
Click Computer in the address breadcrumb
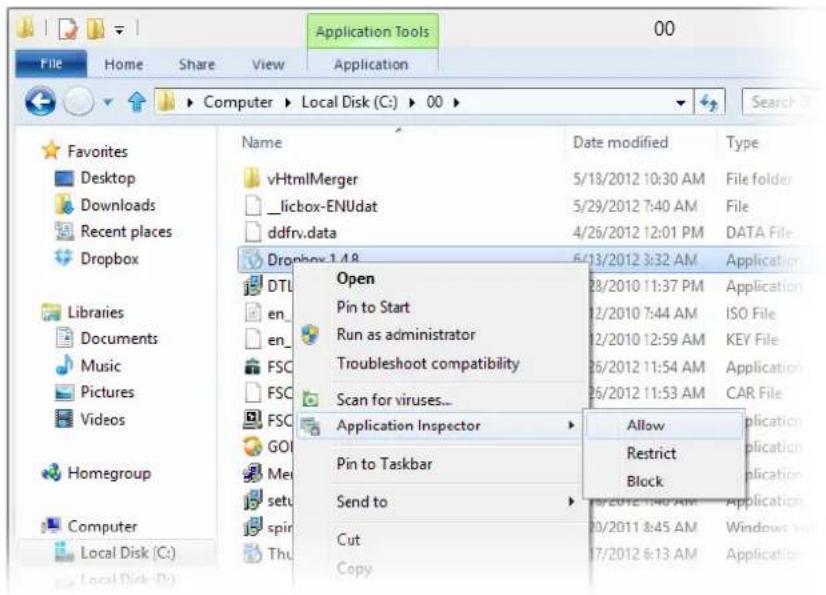(238, 102)
